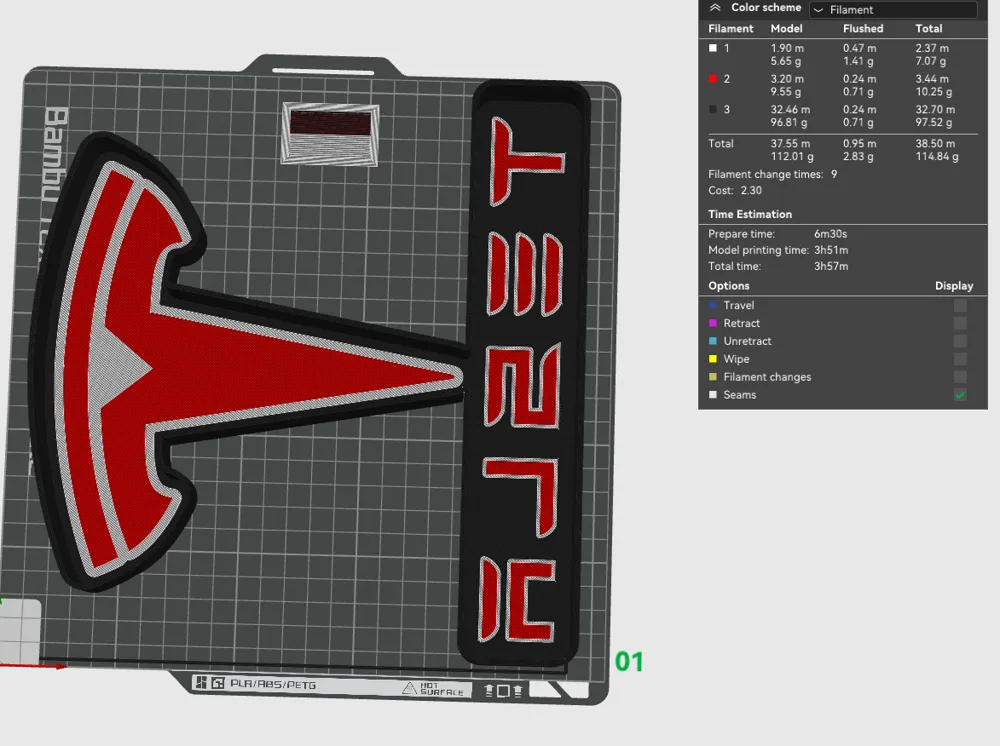Click the blue Travel legend marker
The image size is (1000, 746).
(713, 305)
